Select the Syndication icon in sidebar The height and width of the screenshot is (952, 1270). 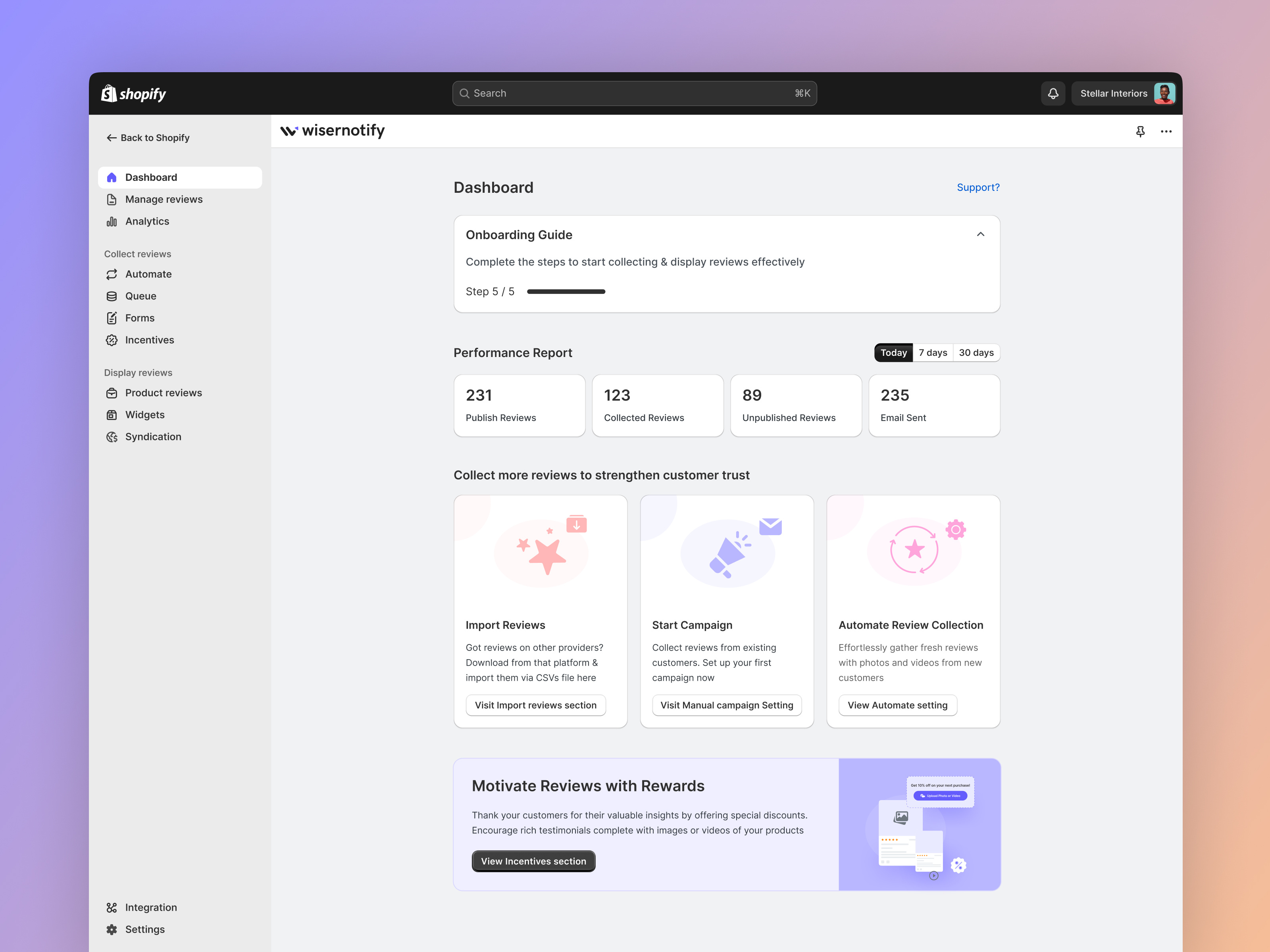click(113, 437)
